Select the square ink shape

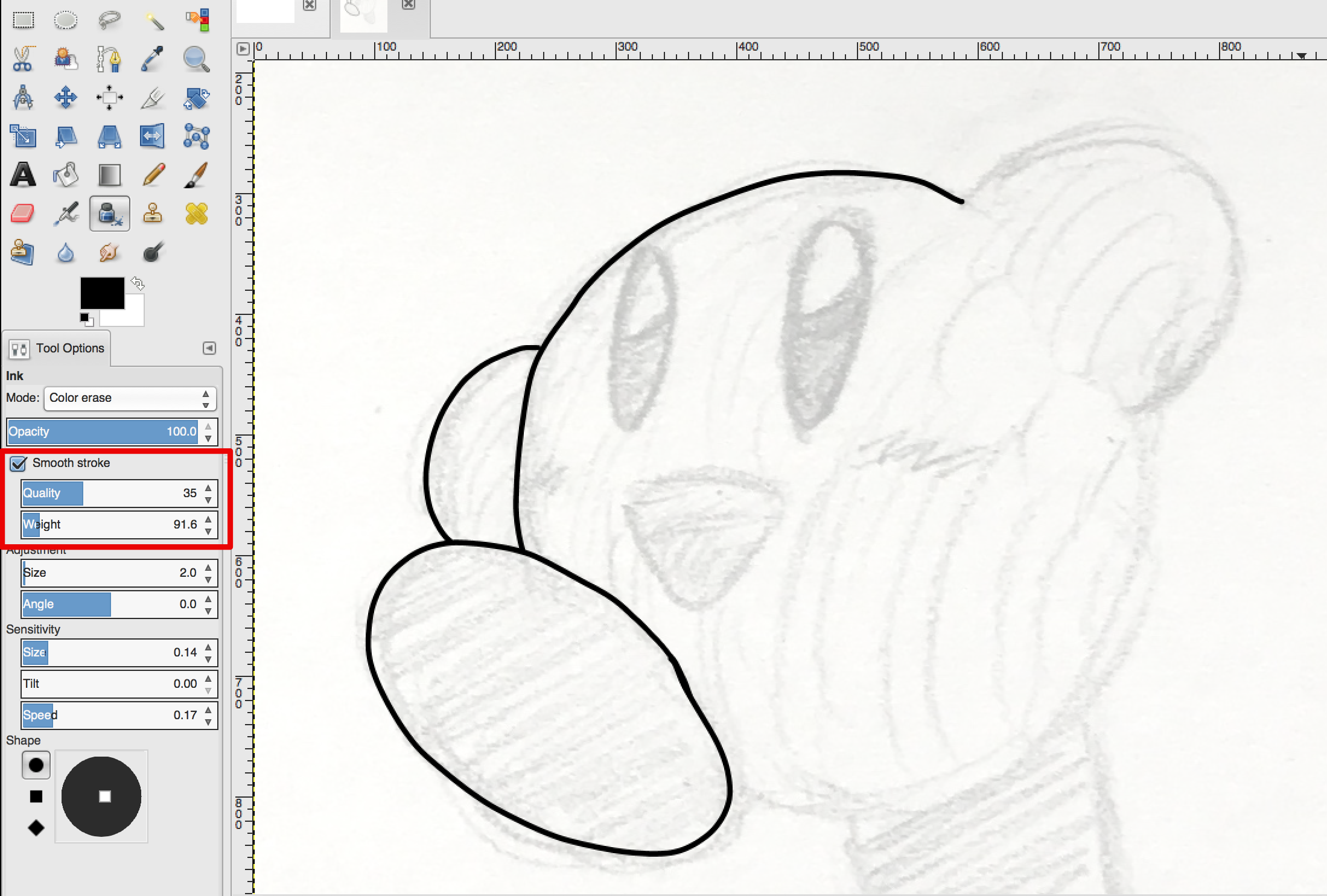(36, 796)
